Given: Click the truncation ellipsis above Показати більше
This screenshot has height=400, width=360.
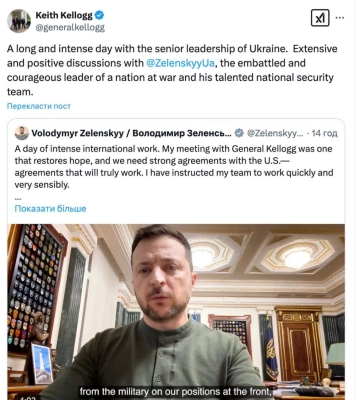Looking at the screenshot, I should [x=18, y=199].
